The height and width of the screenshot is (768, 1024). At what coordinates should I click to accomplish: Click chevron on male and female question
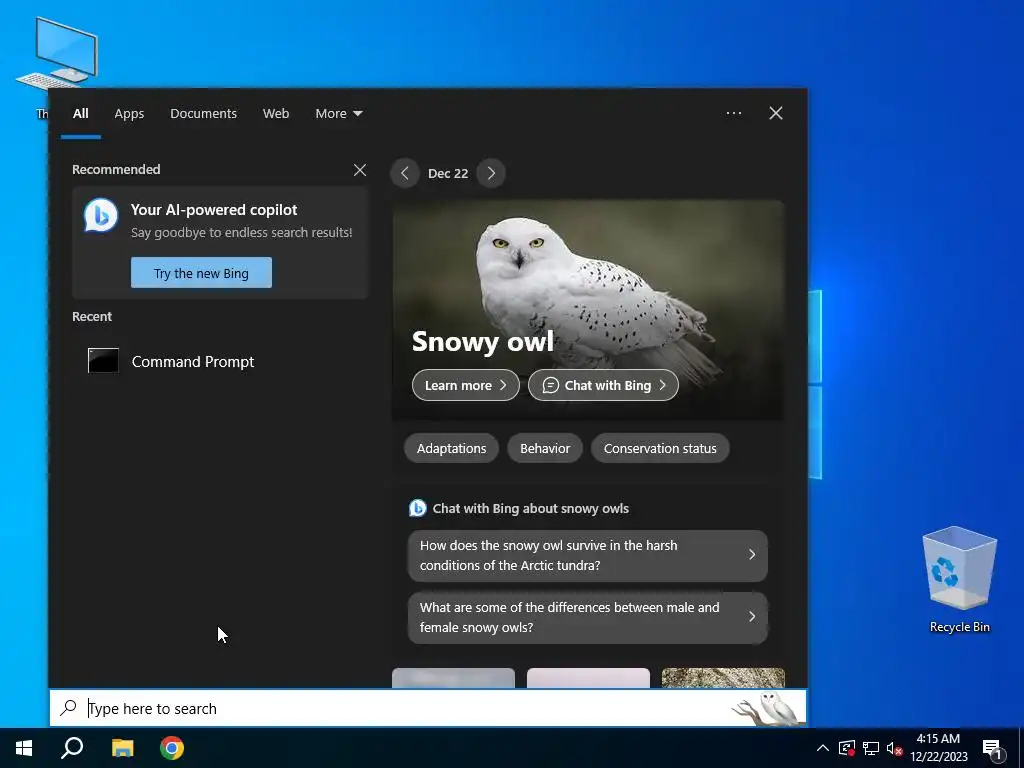(x=752, y=617)
